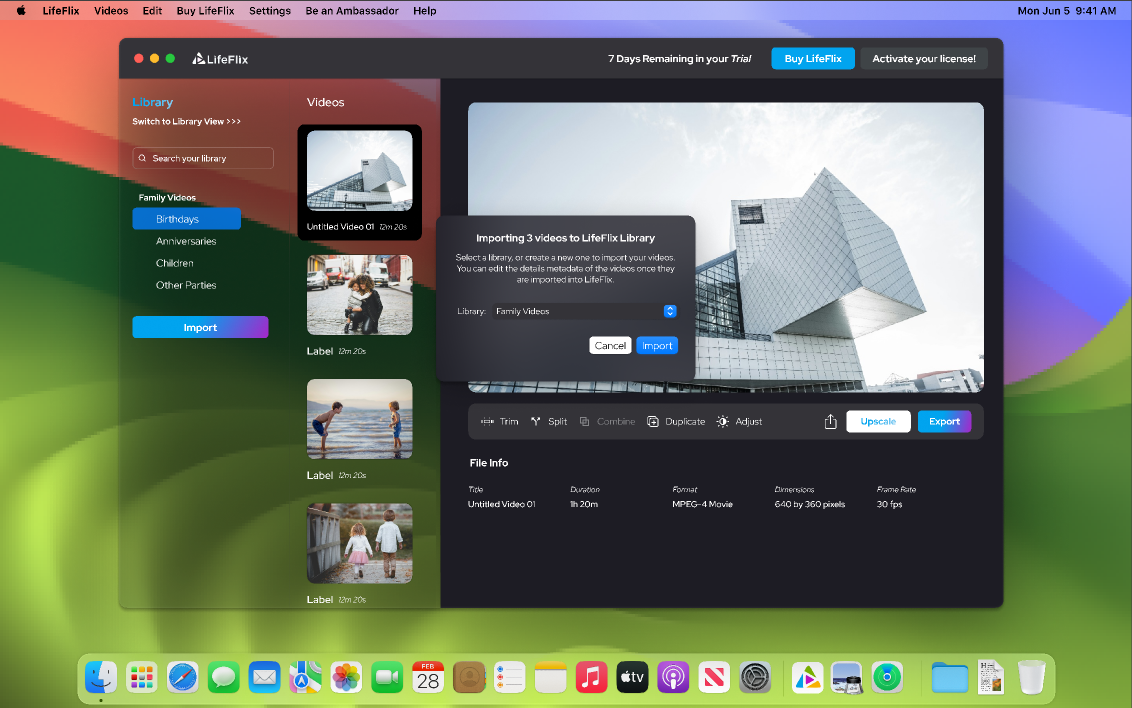This screenshot has width=1132, height=708.
Task: Click the menu bar clock Mon Jun 5
Action: pos(1066,11)
